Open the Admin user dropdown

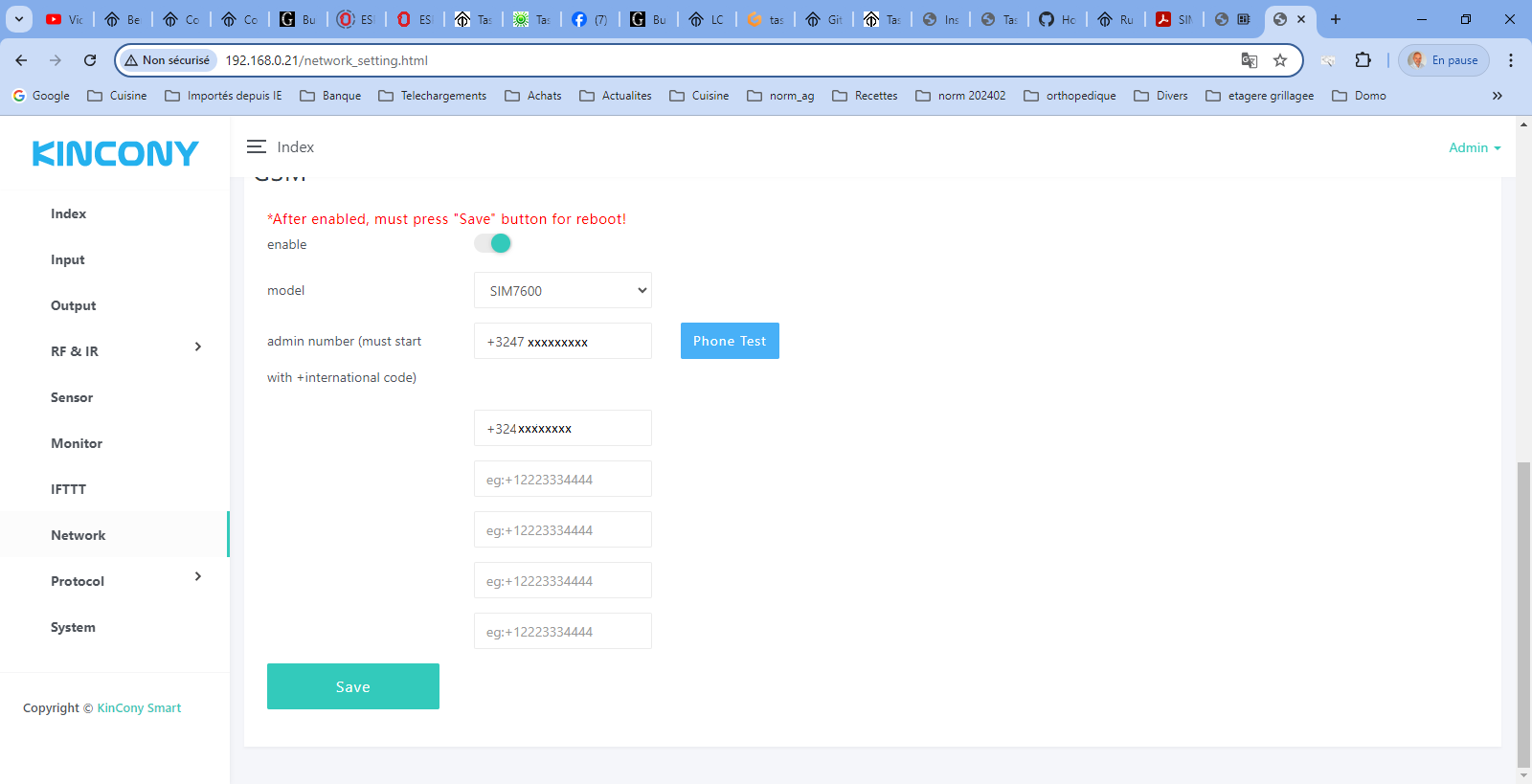pos(1474,147)
